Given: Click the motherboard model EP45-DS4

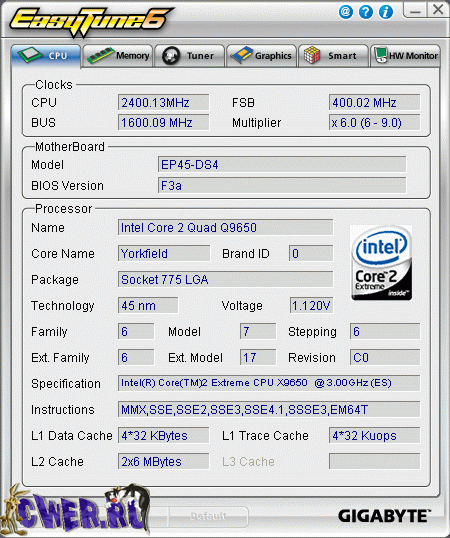Looking at the screenshot, I should pyautogui.click(x=282, y=165).
